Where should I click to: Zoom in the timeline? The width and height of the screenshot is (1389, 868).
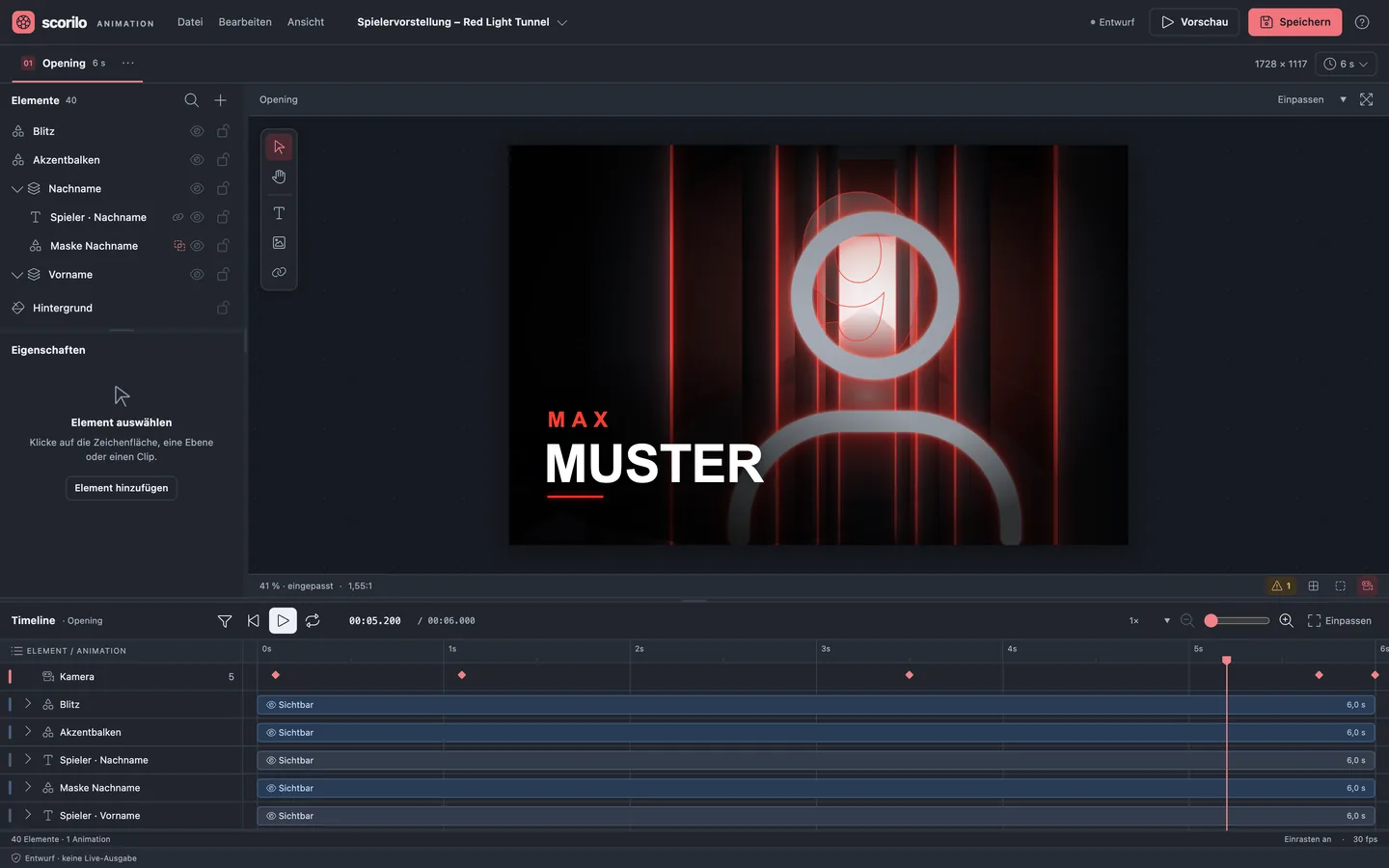(1286, 621)
